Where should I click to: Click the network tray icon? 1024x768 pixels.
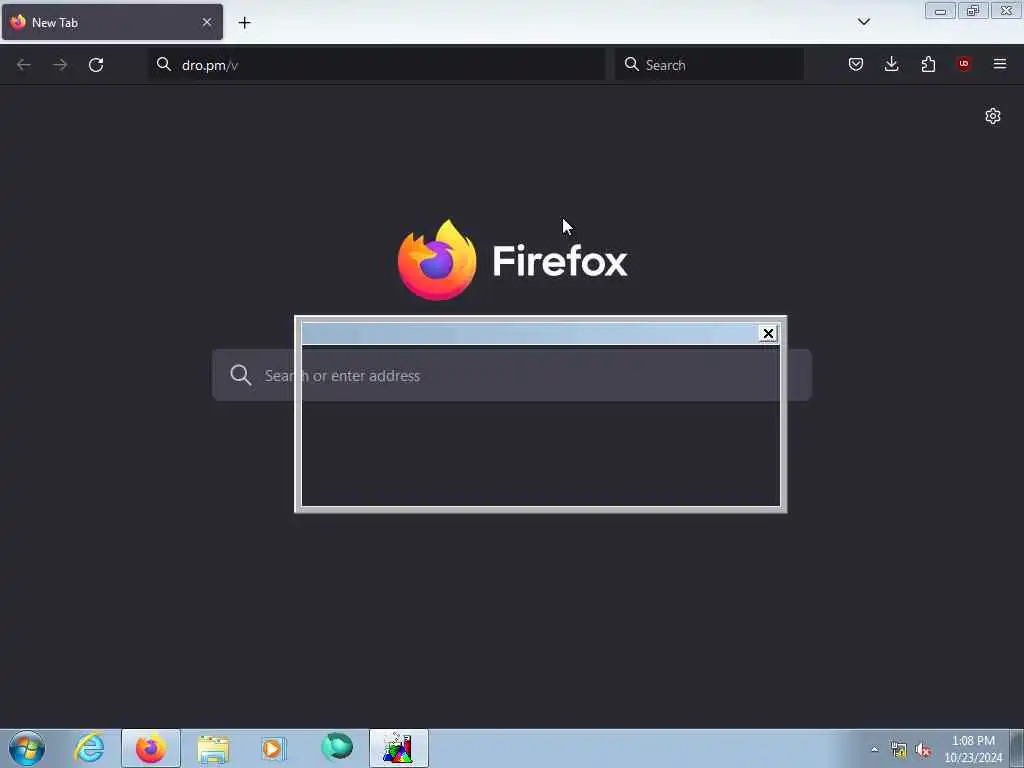899,750
